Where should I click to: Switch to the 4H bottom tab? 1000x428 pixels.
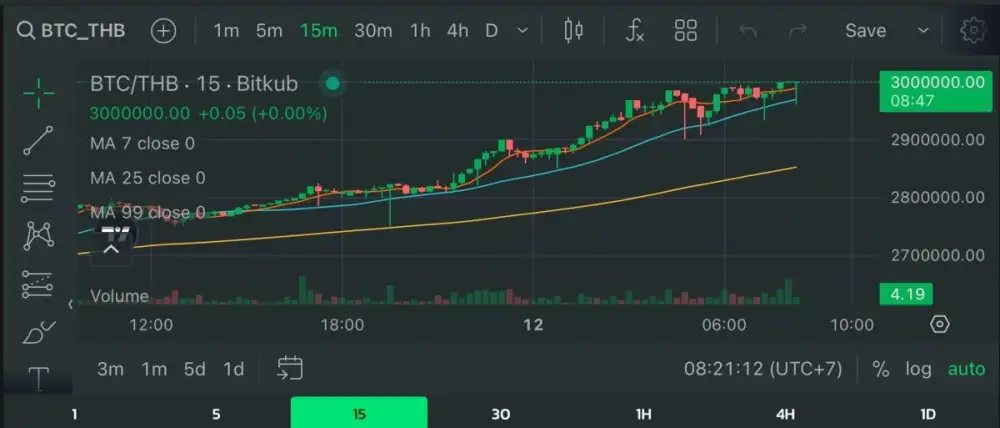[785, 414]
